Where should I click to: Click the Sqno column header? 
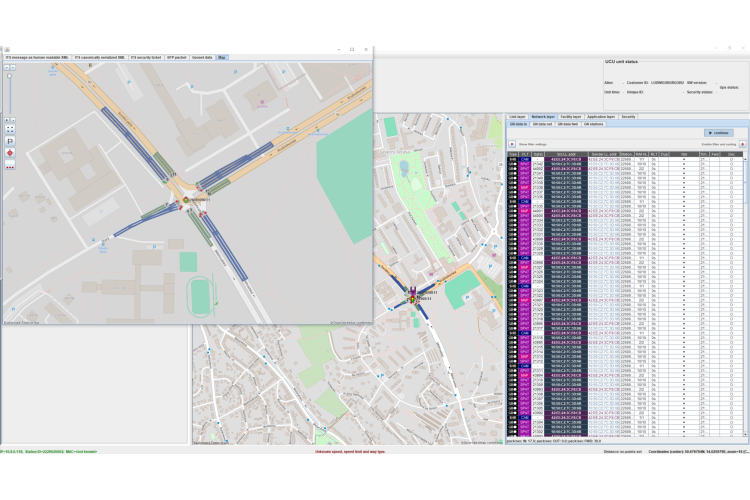(538, 155)
